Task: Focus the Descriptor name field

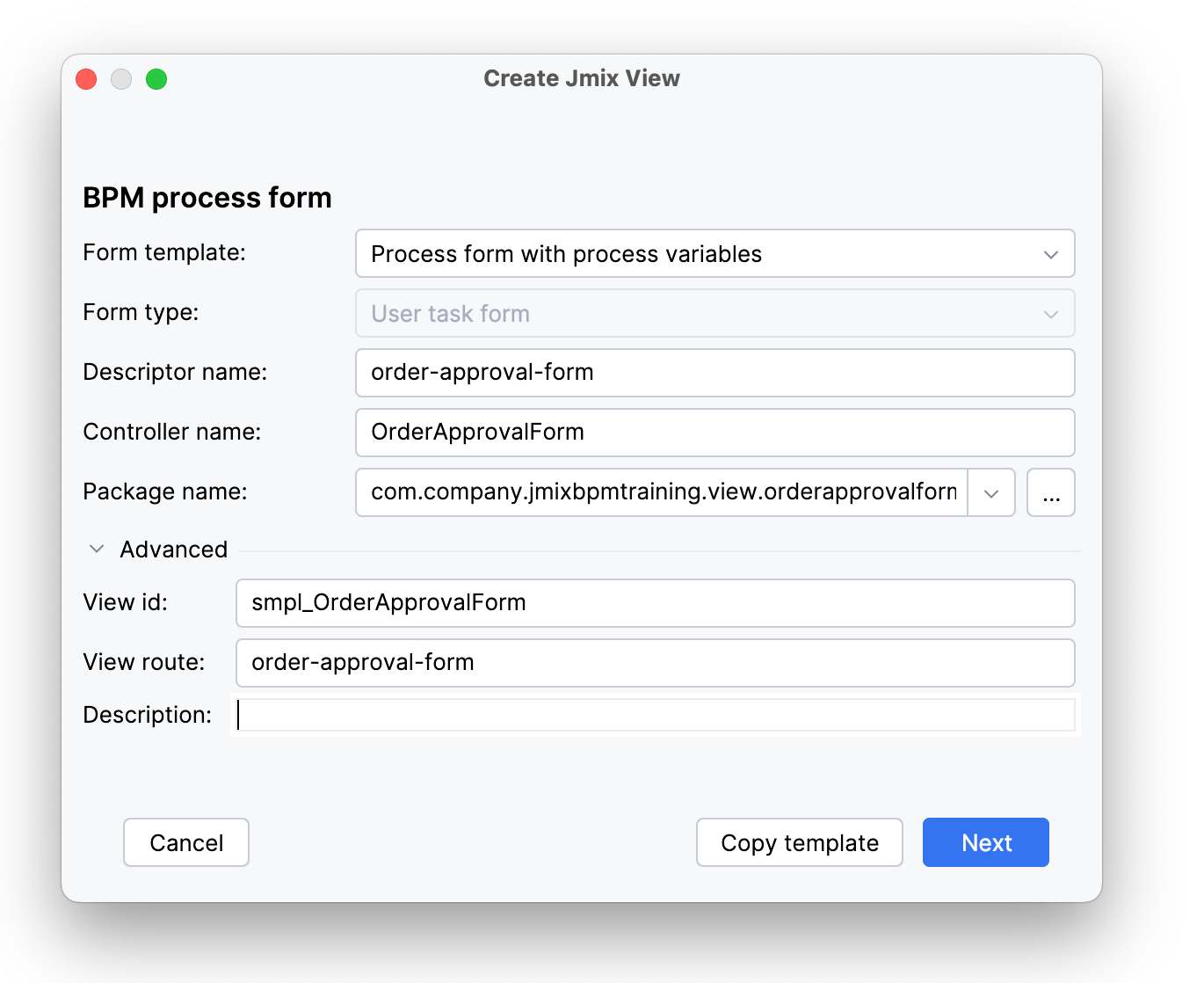Action: pos(714,373)
